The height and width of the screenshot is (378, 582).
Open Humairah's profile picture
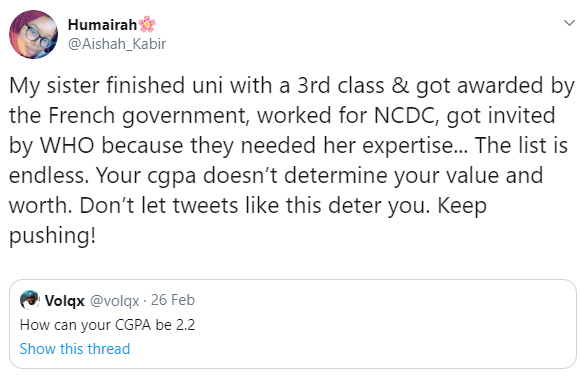click(33, 35)
